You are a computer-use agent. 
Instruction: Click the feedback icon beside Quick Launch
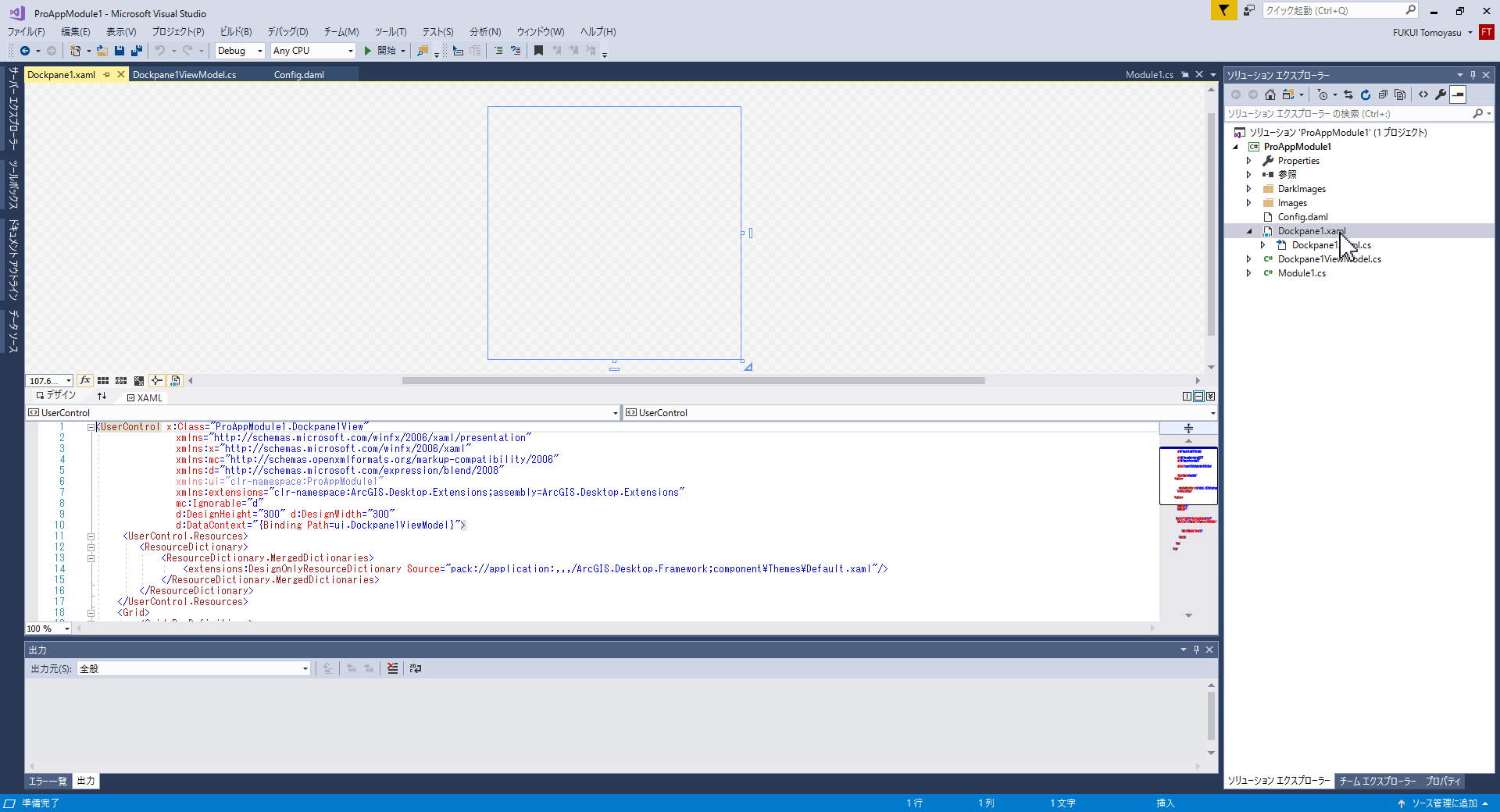1249,10
